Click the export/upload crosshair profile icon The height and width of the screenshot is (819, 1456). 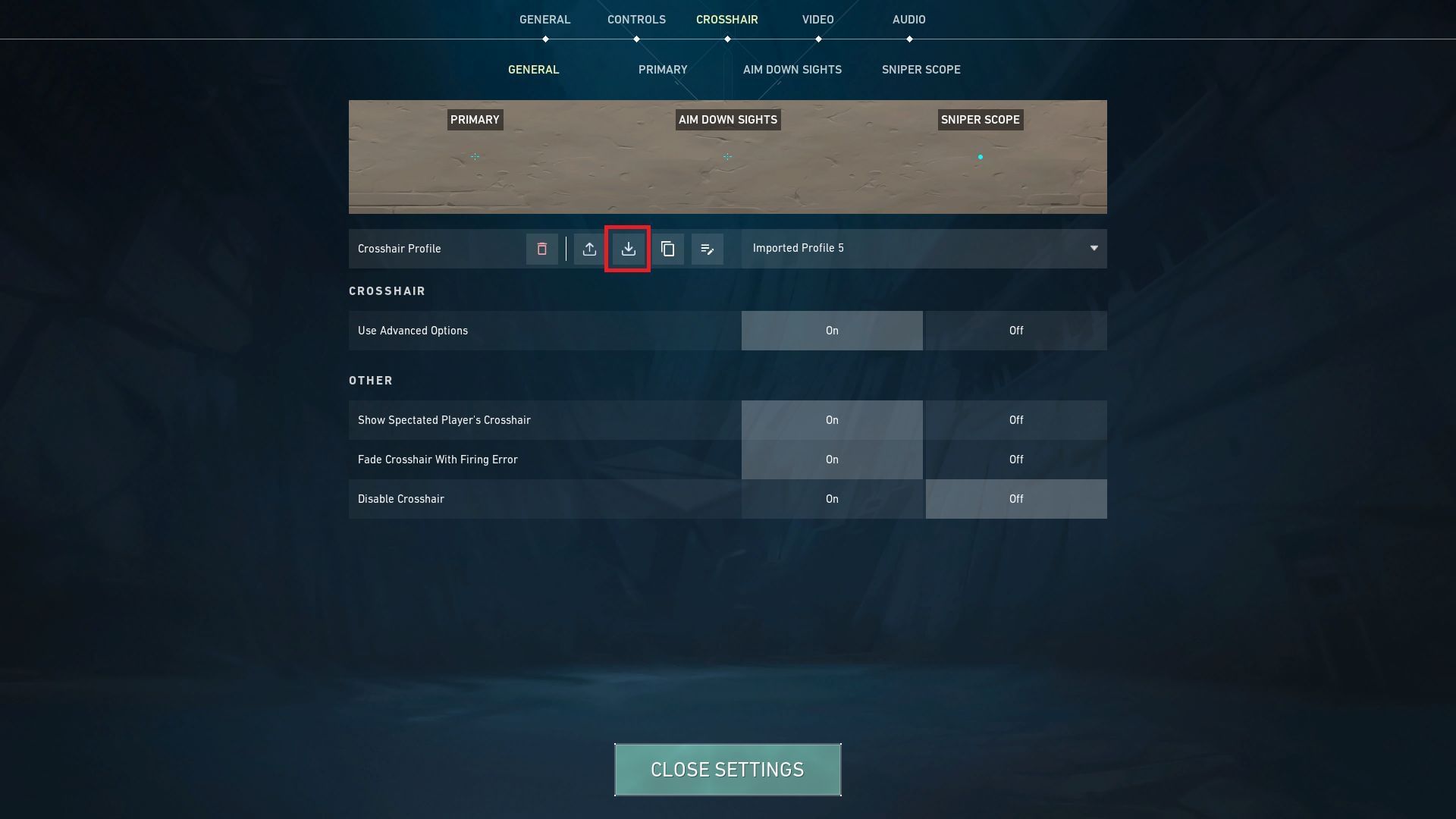point(589,248)
